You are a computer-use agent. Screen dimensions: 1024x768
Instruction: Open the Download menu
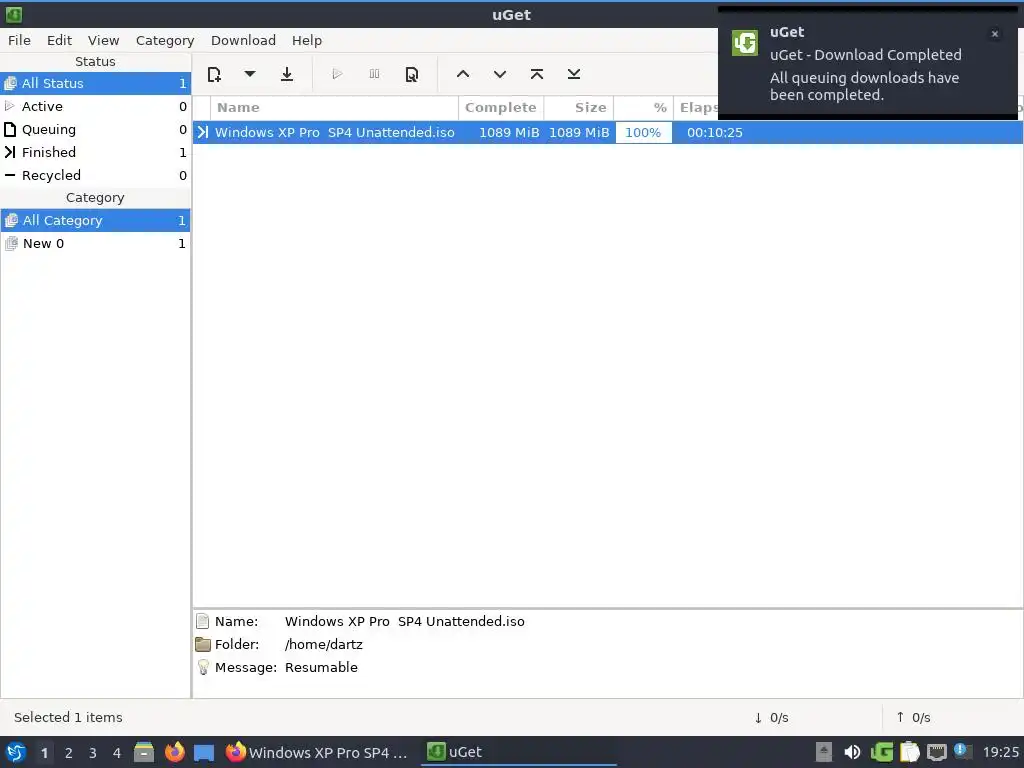(x=243, y=40)
